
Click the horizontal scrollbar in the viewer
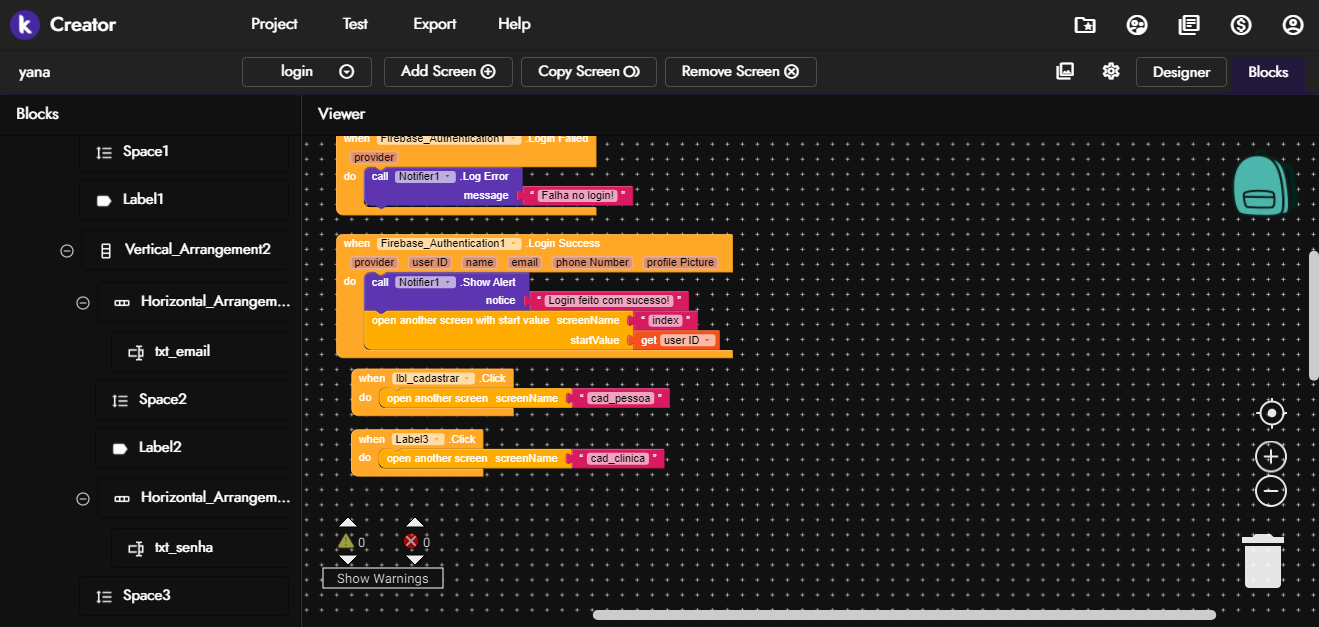pos(904,615)
